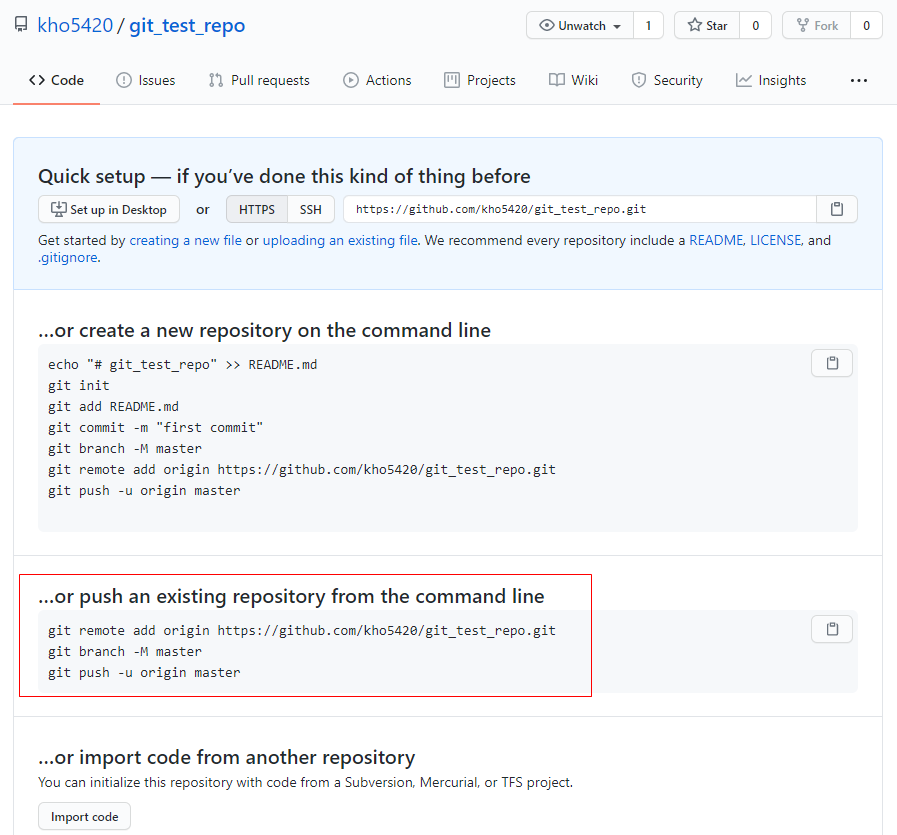
Task: Click the fork count 0
Action: pyautogui.click(x=866, y=26)
